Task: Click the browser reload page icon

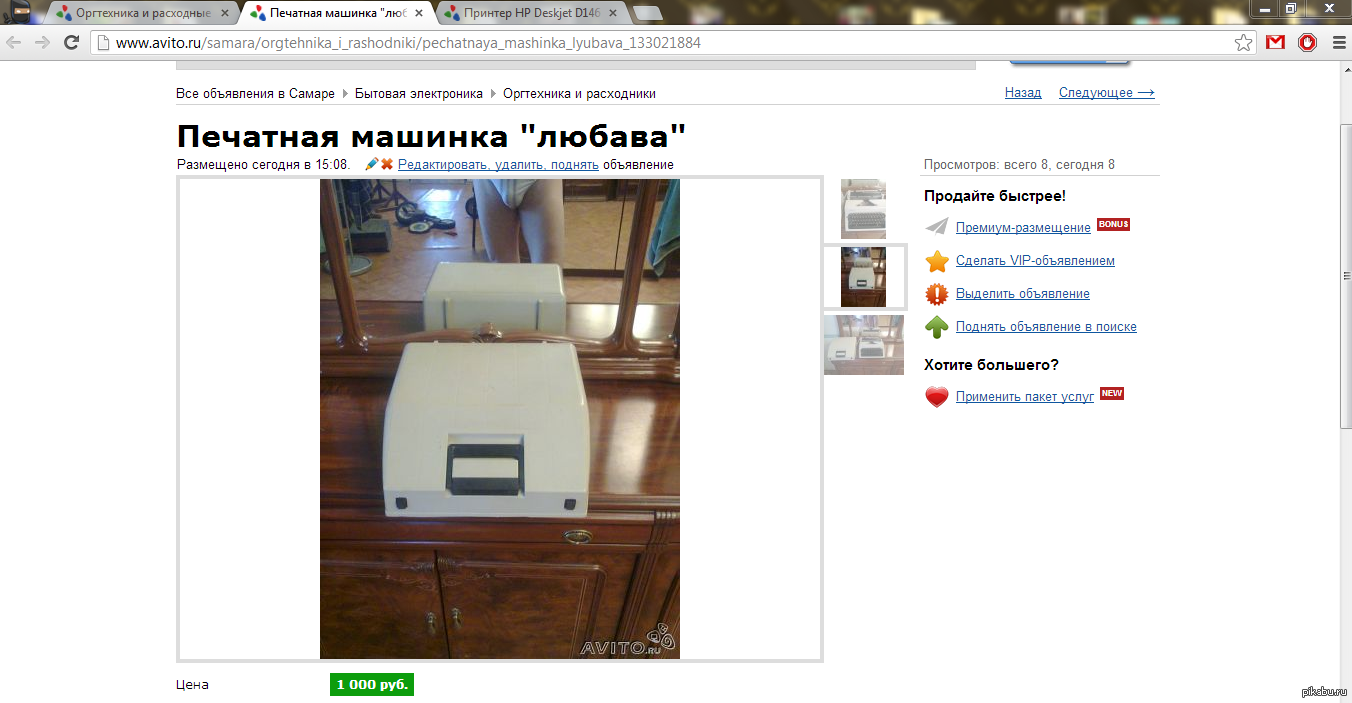Action: [71, 43]
